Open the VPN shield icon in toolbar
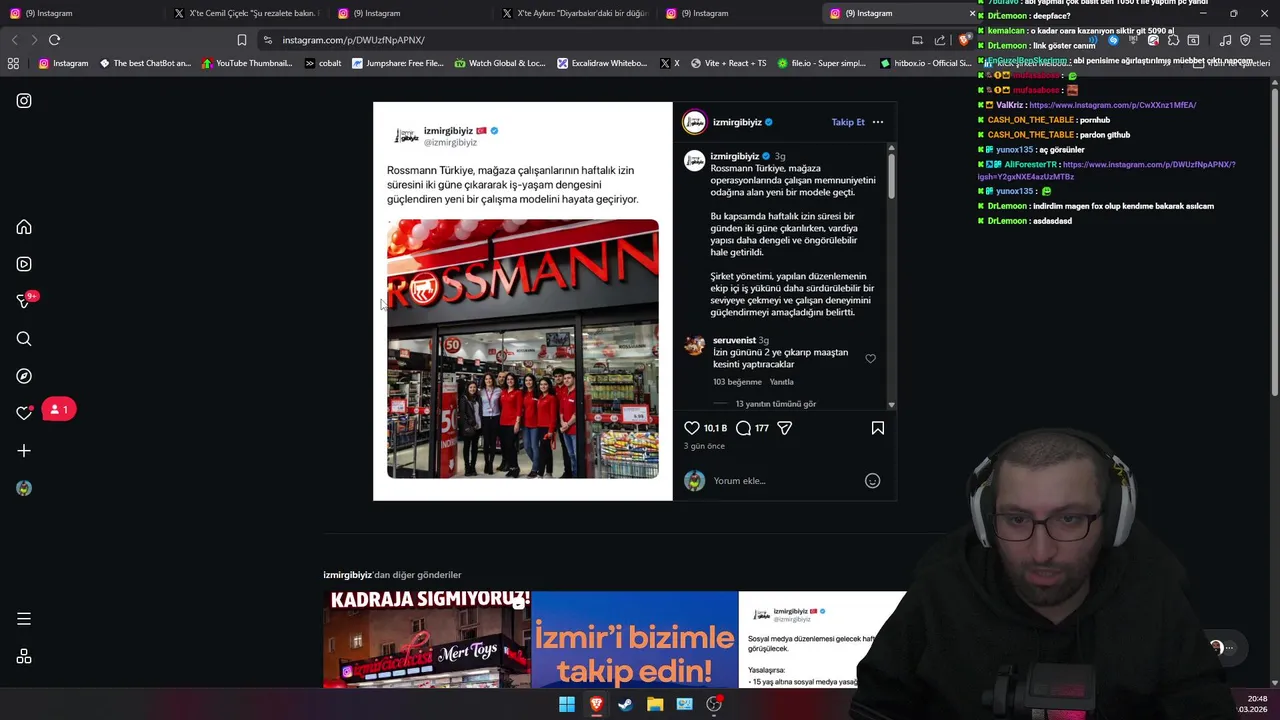 pos(1245,40)
